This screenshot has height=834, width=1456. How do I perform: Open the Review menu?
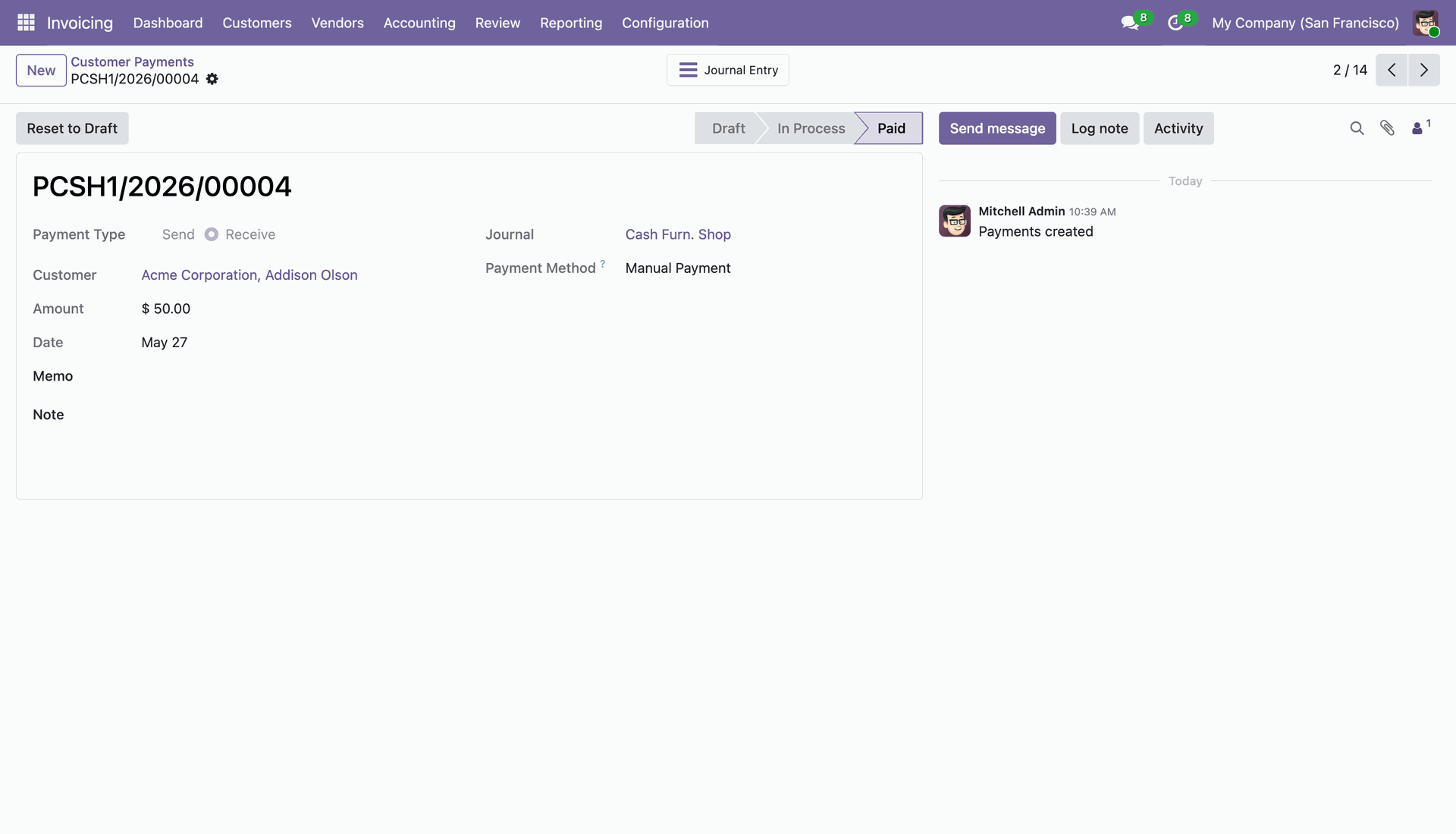click(x=497, y=23)
